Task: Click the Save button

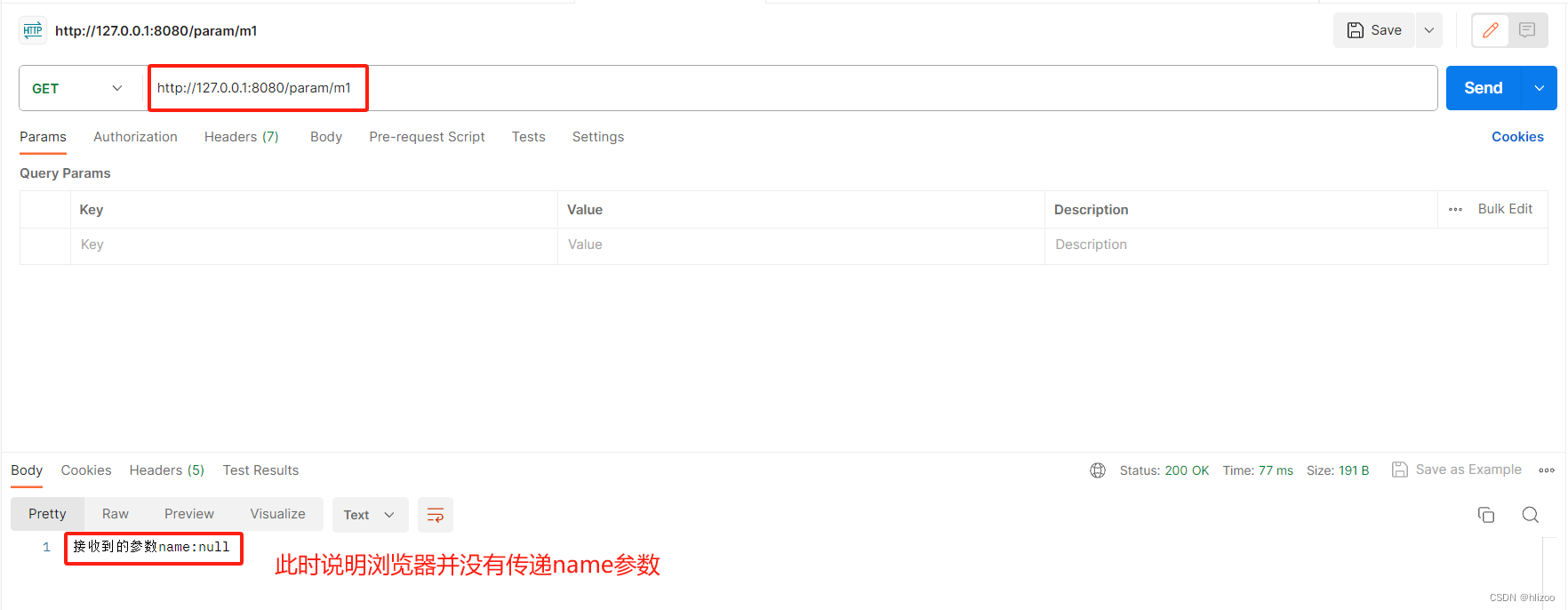Action: (1374, 30)
